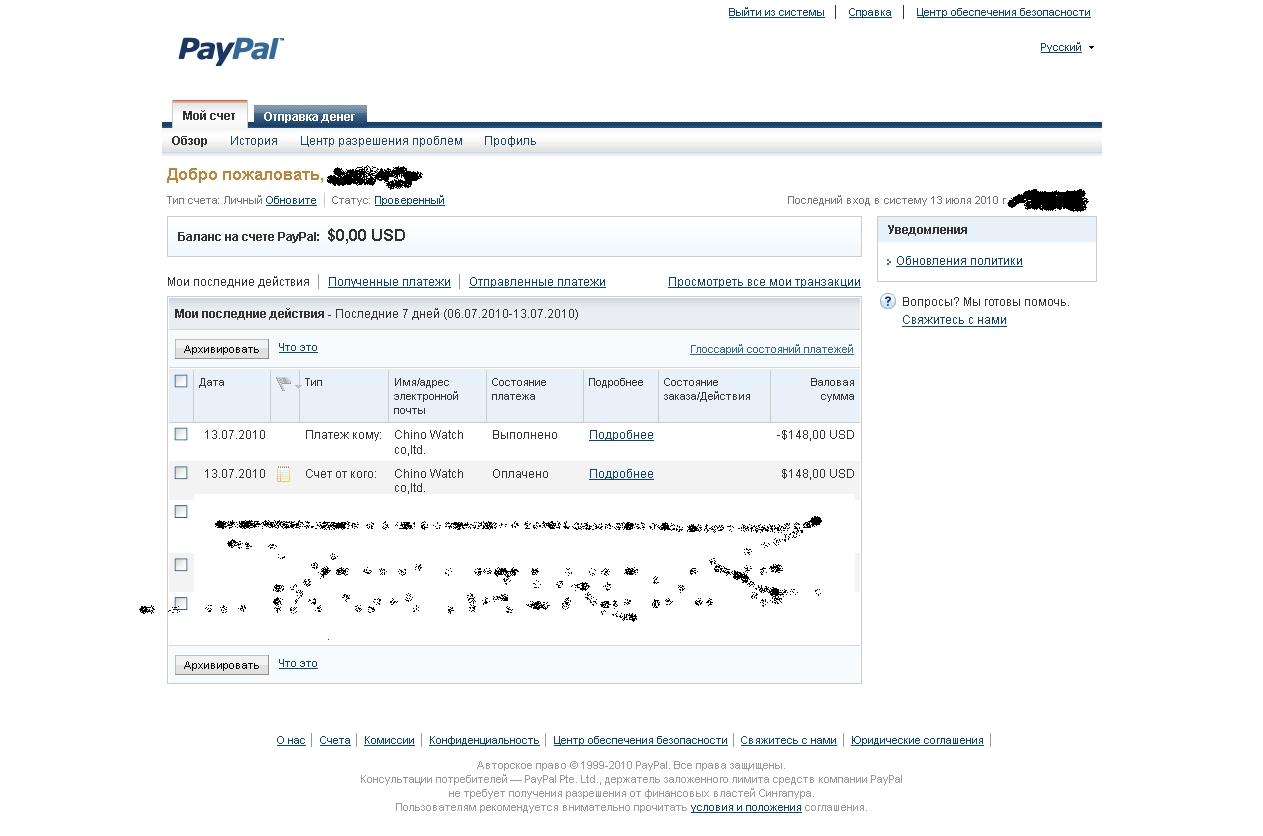Click the flag icon in table header
The width and height of the screenshot is (1263, 836).
283,383
